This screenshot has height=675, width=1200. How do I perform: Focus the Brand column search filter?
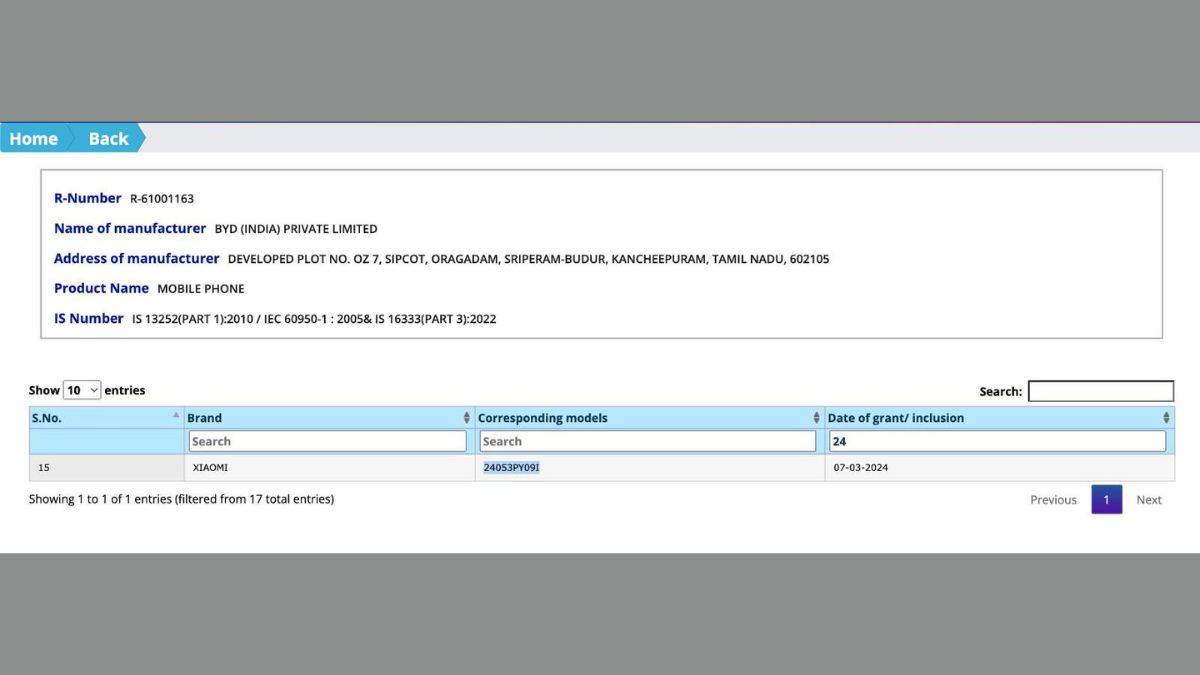[328, 441]
